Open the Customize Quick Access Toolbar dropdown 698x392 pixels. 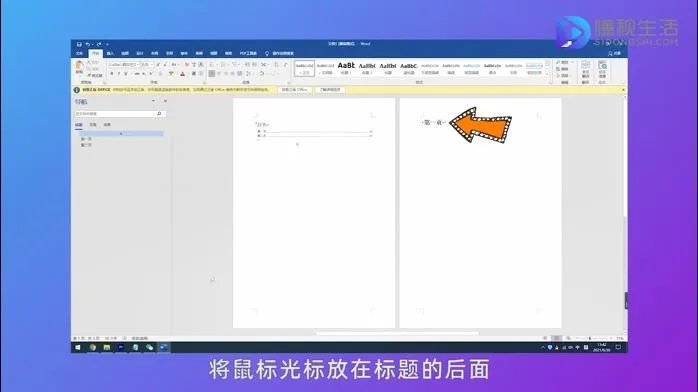click(107, 44)
